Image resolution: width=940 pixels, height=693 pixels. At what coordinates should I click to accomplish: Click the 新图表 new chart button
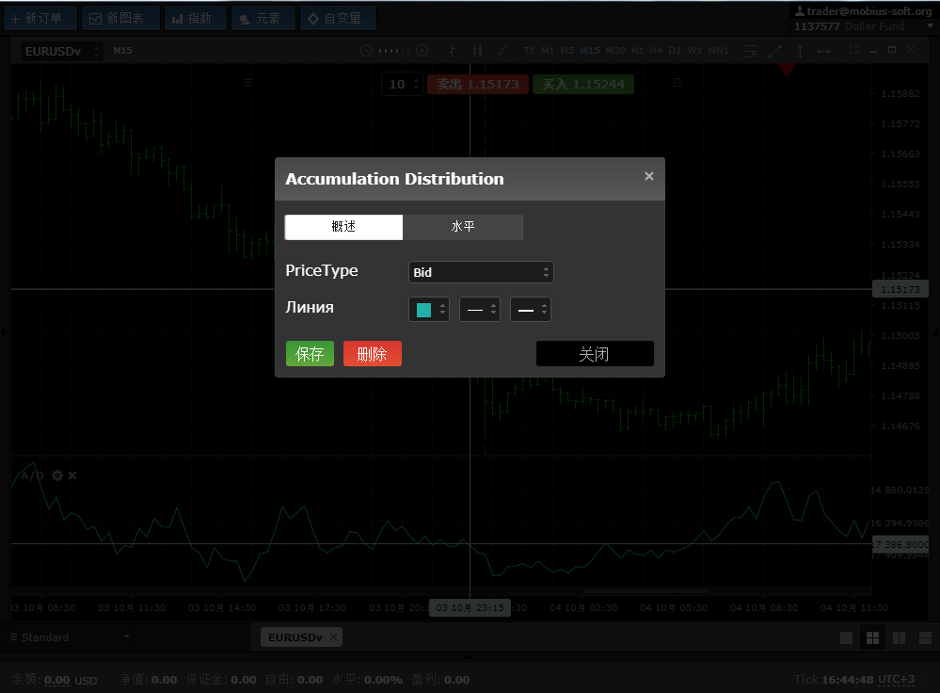point(120,18)
